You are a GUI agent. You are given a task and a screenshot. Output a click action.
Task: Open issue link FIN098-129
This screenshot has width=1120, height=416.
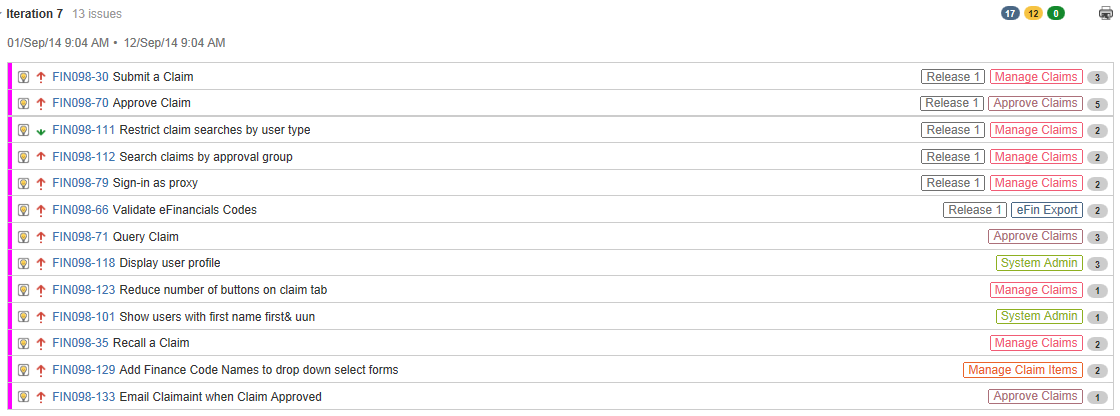tap(84, 370)
